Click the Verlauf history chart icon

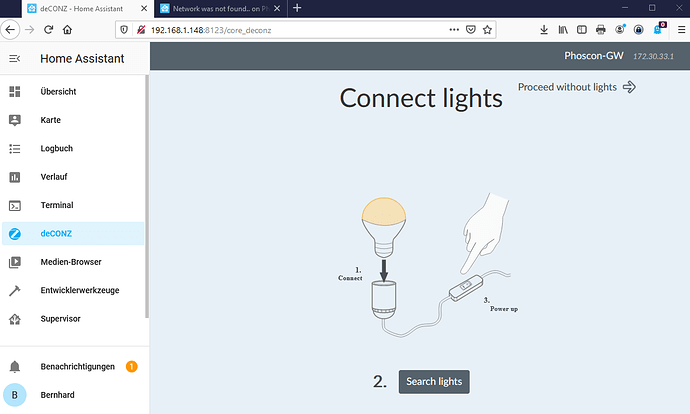[x=15, y=177]
